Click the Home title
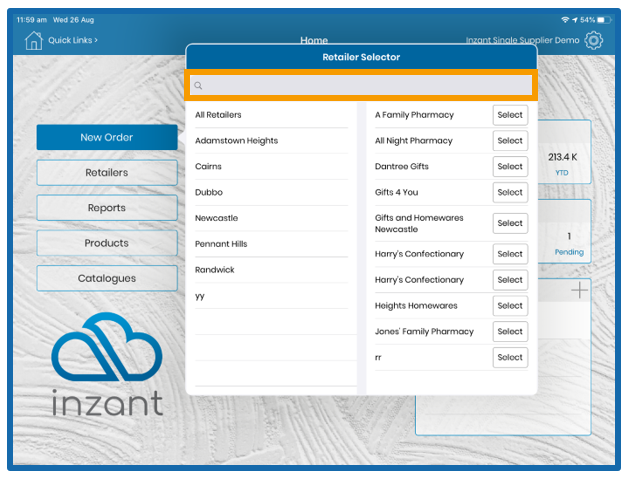The width and height of the screenshot is (626, 478). point(314,40)
